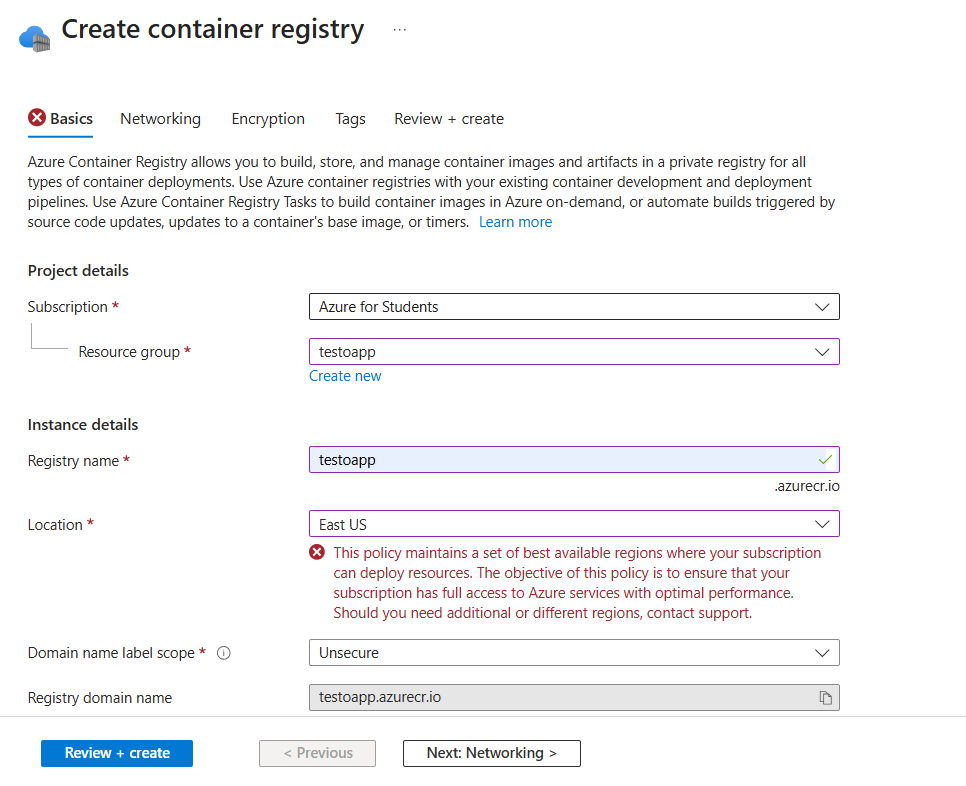Open the Encryption tab
The image size is (966, 786).
tap(268, 119)
